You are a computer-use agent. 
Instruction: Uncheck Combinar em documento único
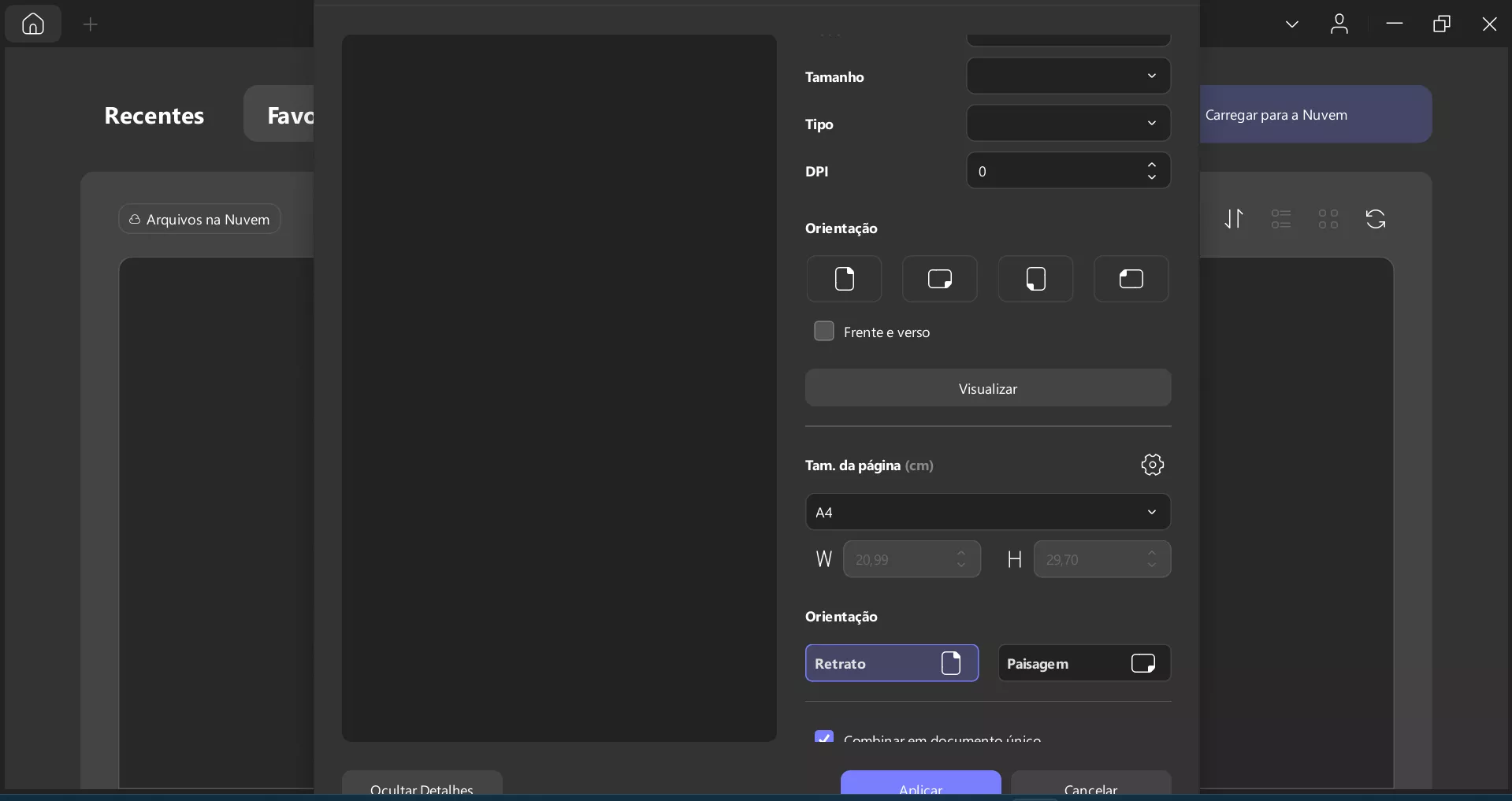[x=824, y=737]
